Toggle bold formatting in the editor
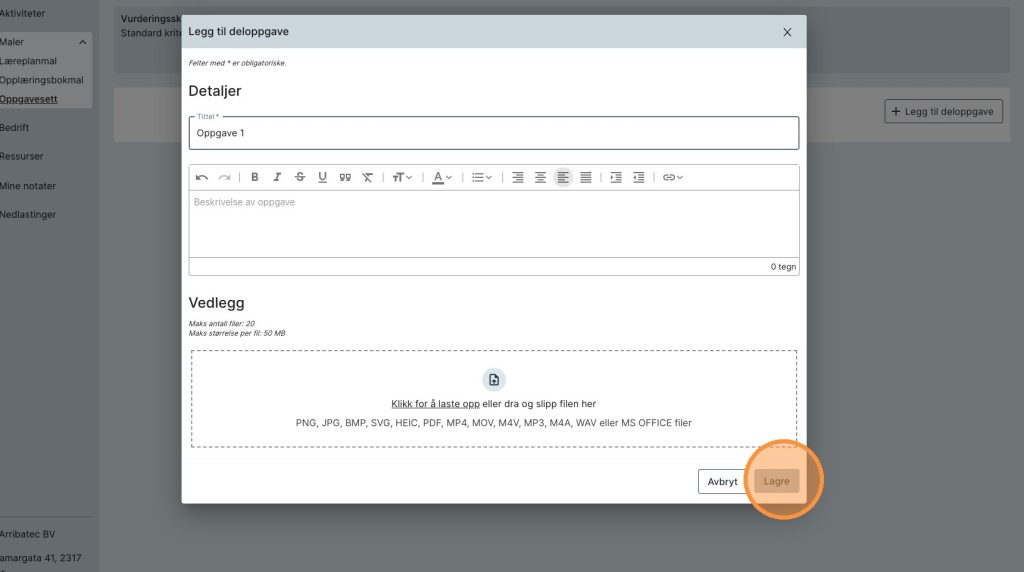Screen dimensions: 1024x572 (x=255, y=178)
